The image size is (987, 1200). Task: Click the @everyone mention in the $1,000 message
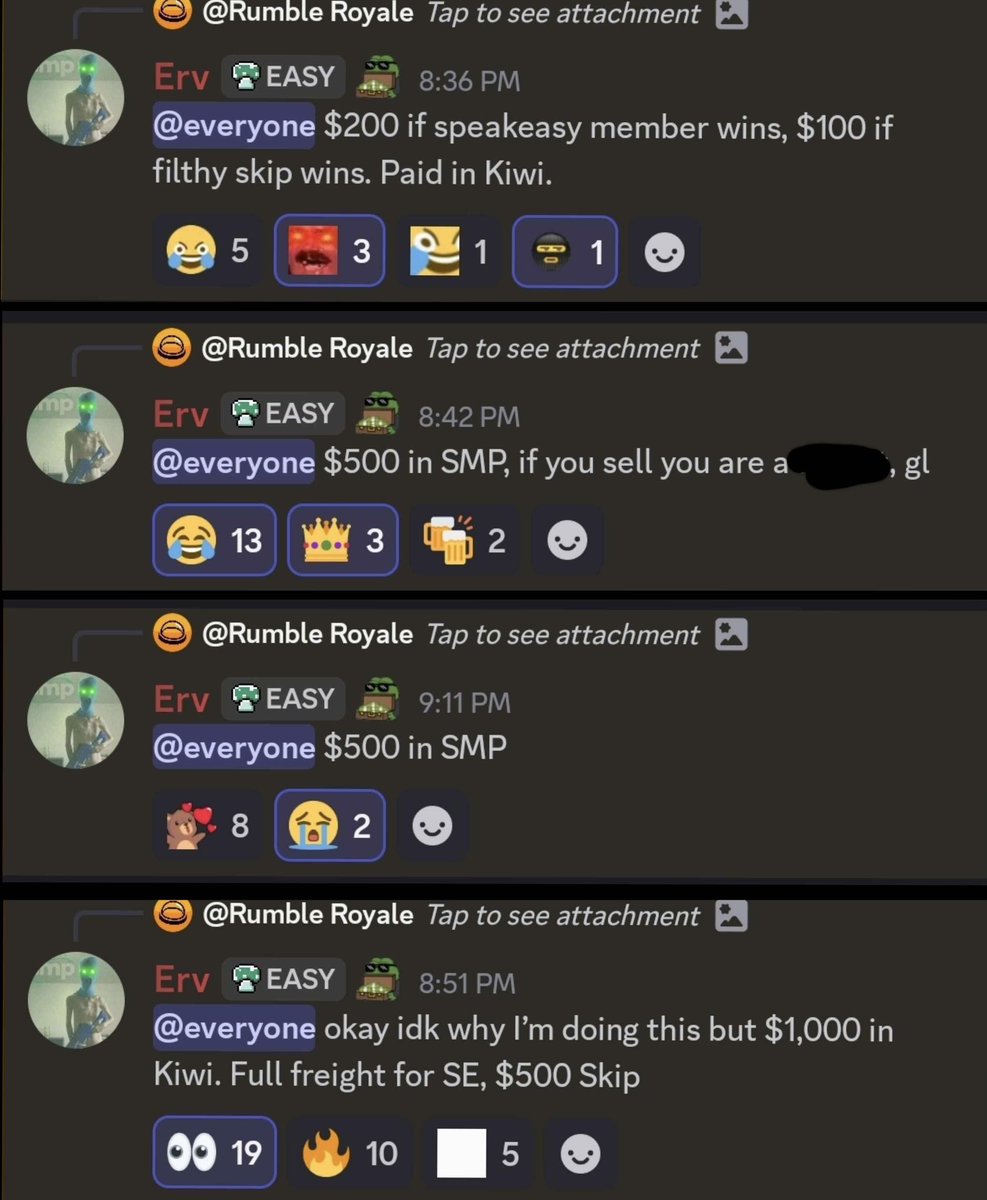234,1029
